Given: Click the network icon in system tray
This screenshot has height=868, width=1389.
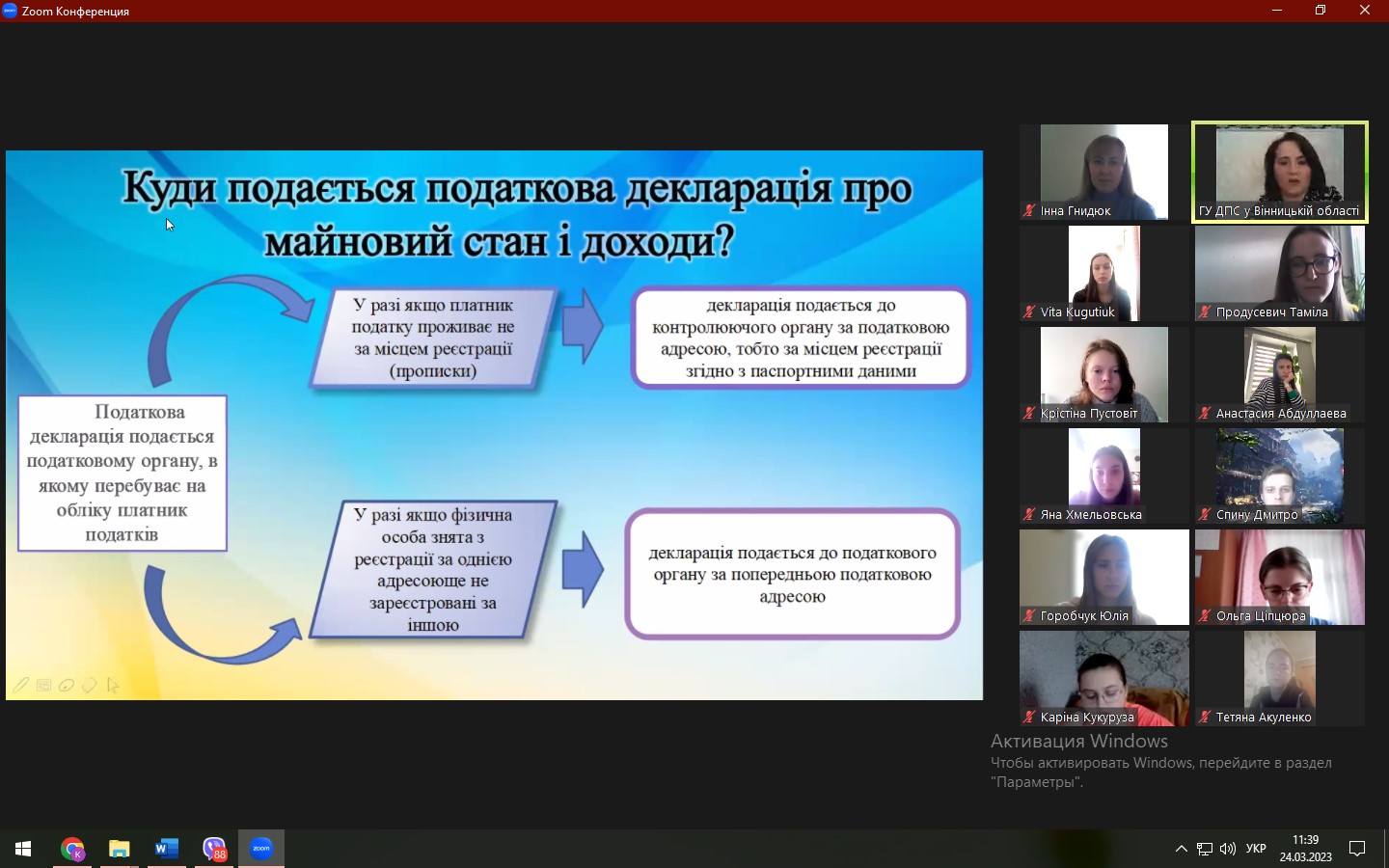Looking at the screenshot, I should click(1205, 849).
